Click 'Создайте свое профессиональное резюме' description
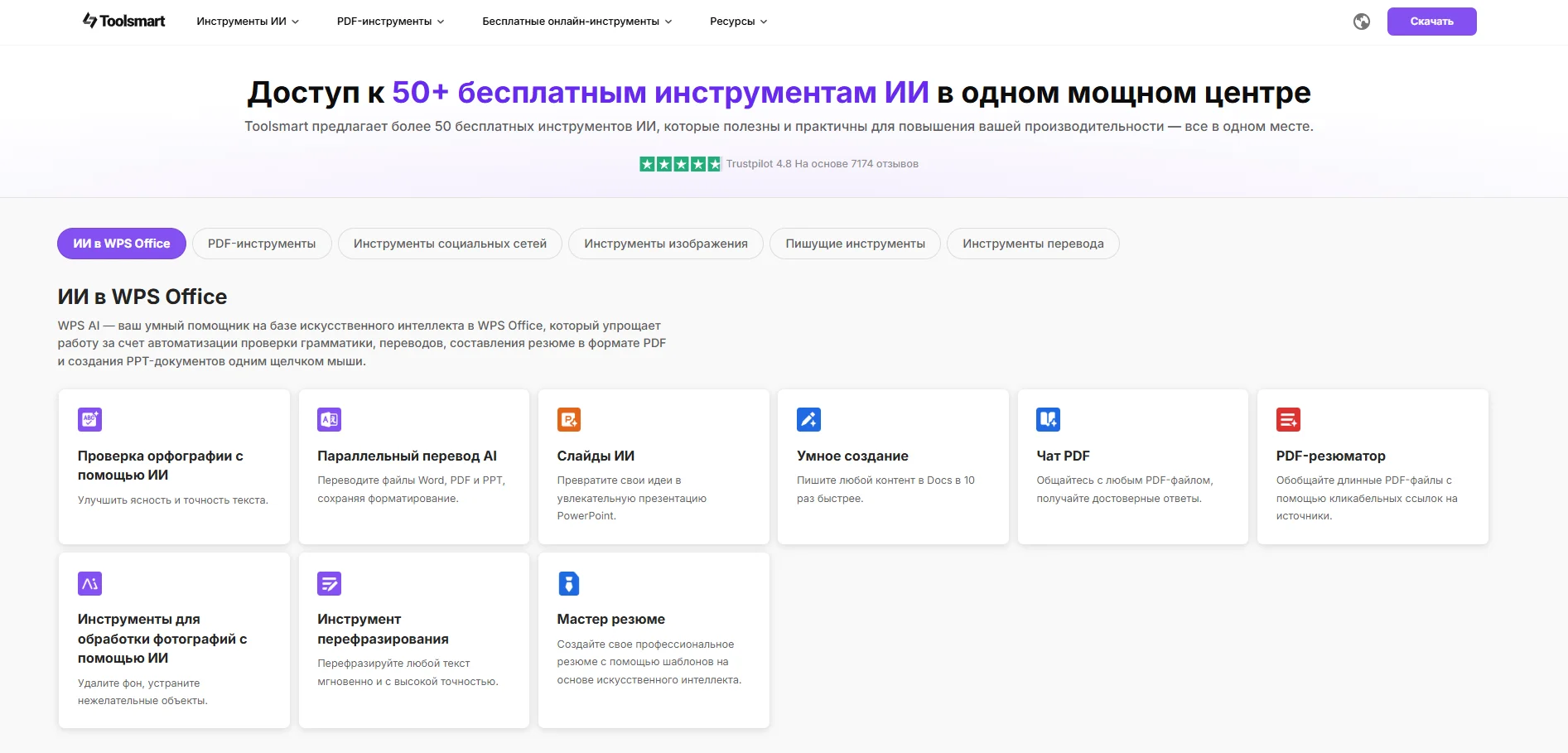The image size is (1568, 753). [x=649, y=662]
